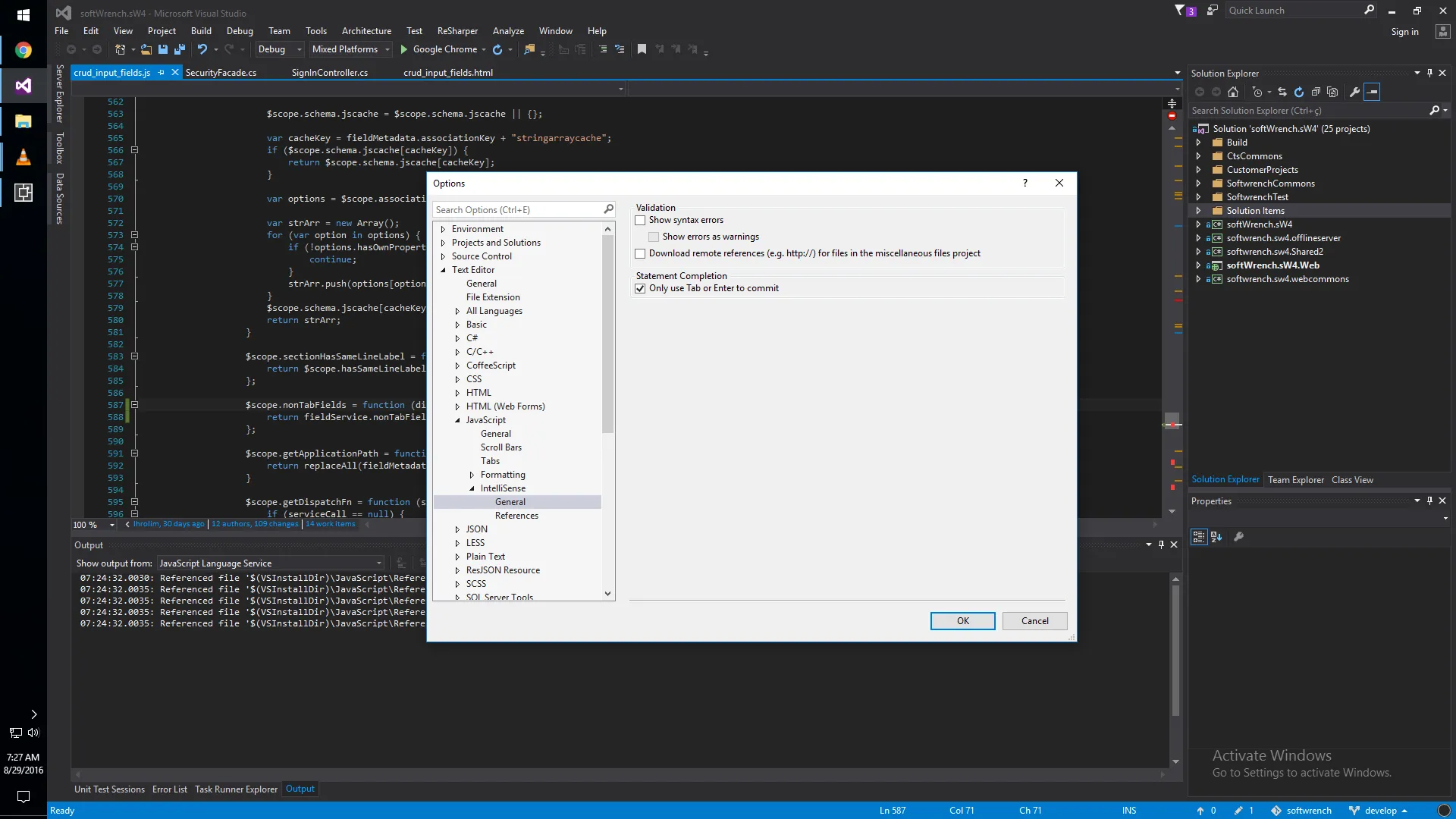
Task: Open Properties wrench in Solution Explorer toolbar
Action: [1355, 93]
